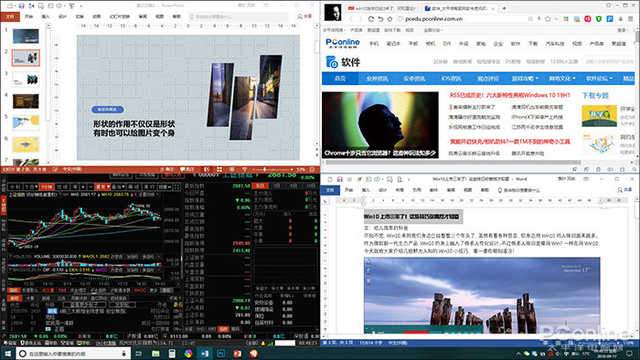
Task: Select the second slide thumbnail in PowerPoint
Action: tap(26, 58)
